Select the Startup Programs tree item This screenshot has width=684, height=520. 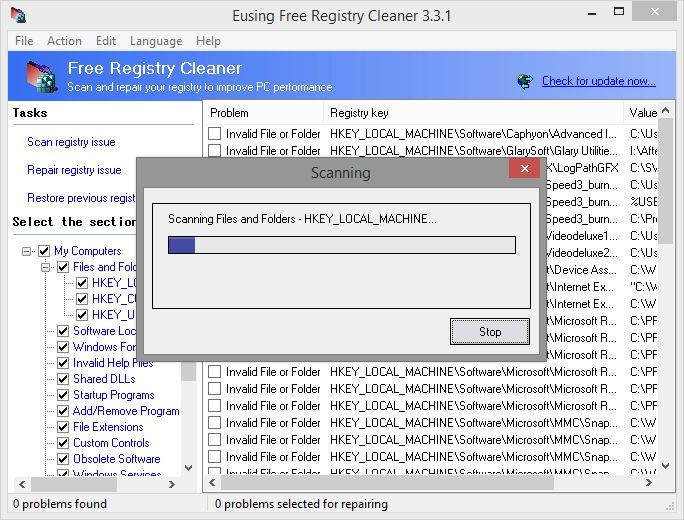113,395
